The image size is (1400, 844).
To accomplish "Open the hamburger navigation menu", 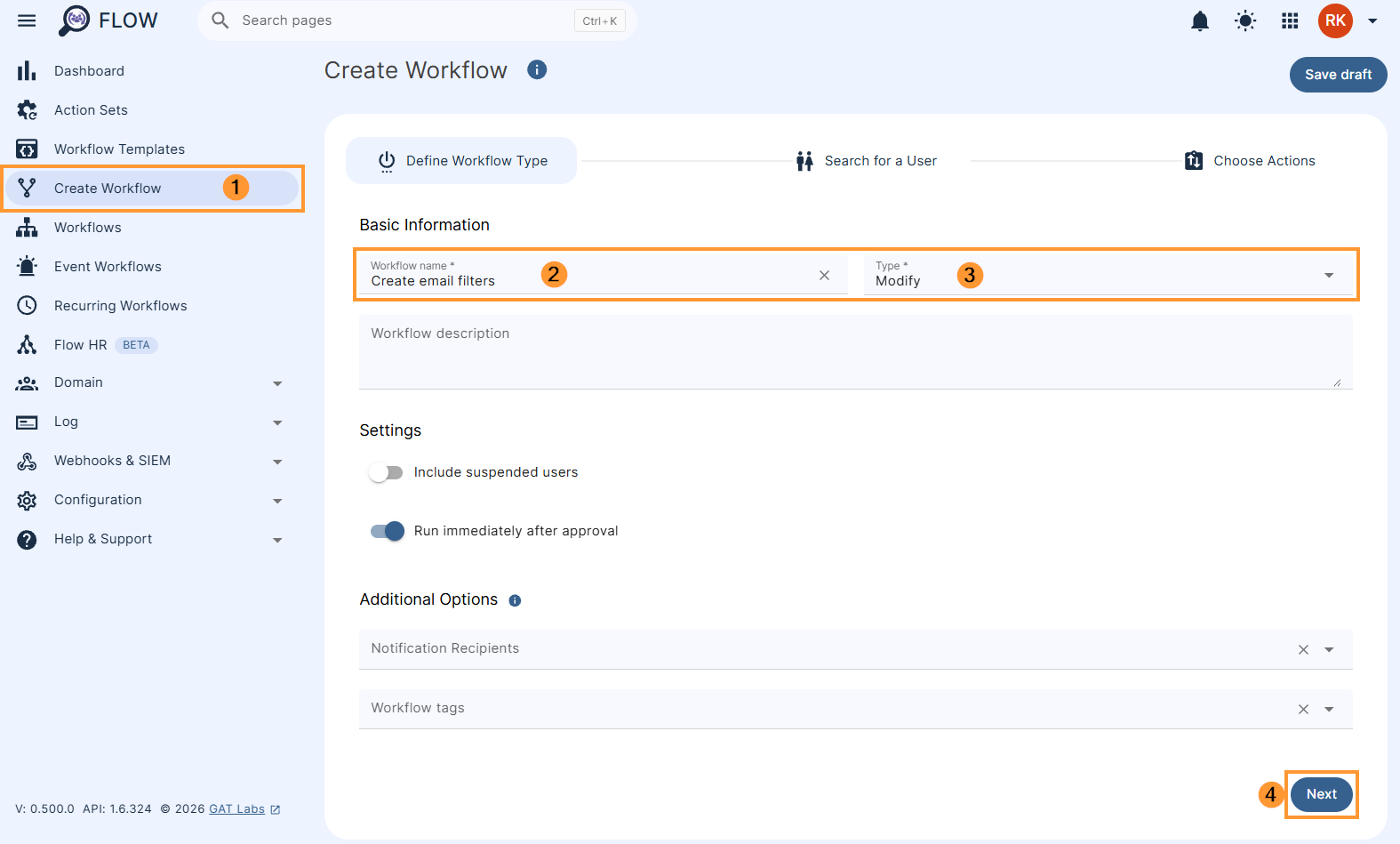I will click(27, 20).
